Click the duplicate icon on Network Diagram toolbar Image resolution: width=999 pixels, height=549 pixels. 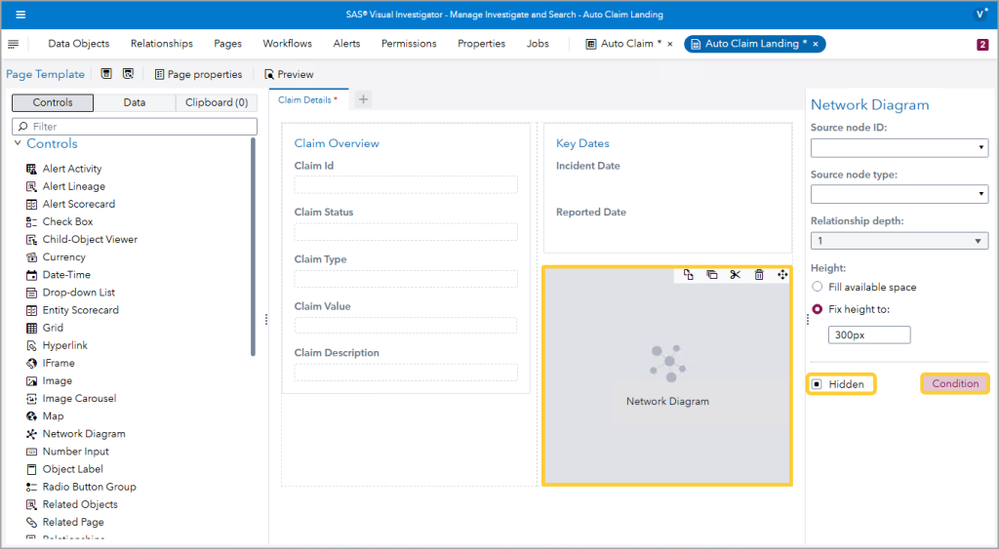pyautogui.click(x=712, y=275)
